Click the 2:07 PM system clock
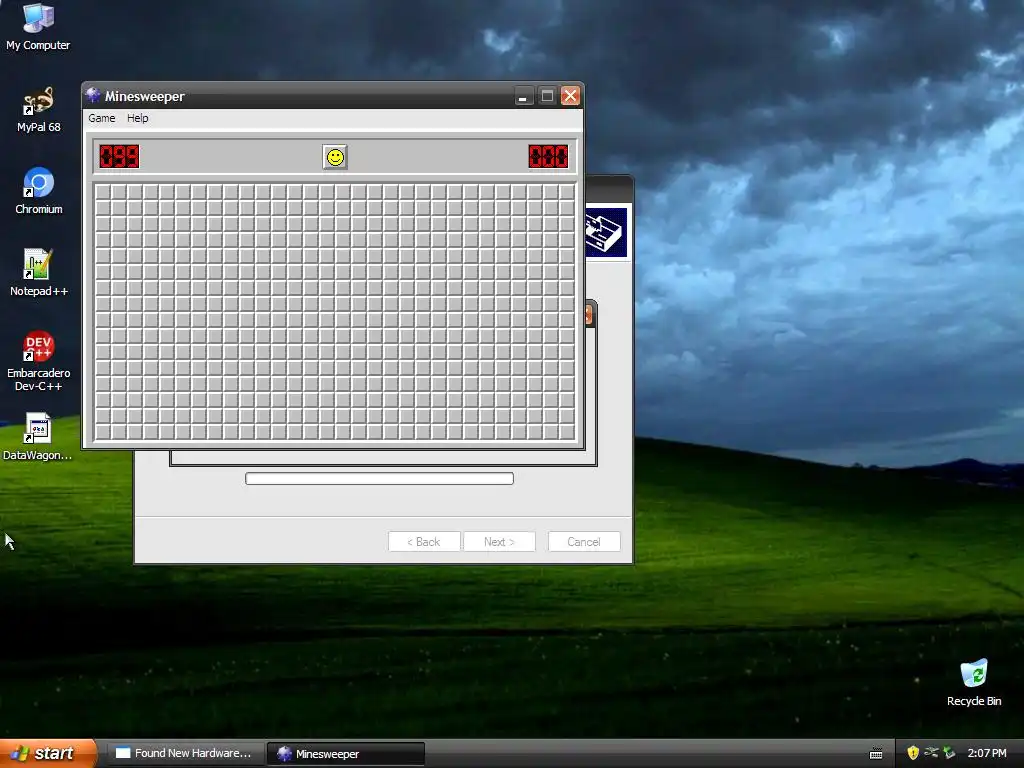The width and height of the screenshot is (1024, 768). pyautogui.click(x=987, y=753)
